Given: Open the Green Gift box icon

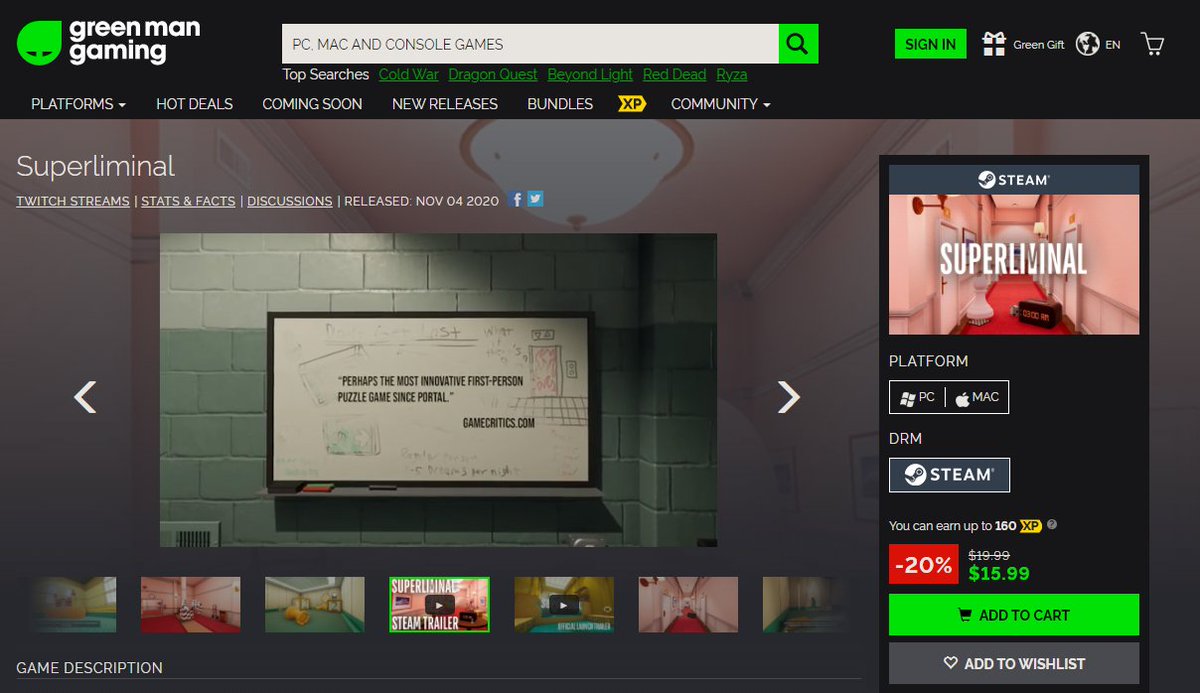Looking at the screenshot, I should (x=994, y=44).
